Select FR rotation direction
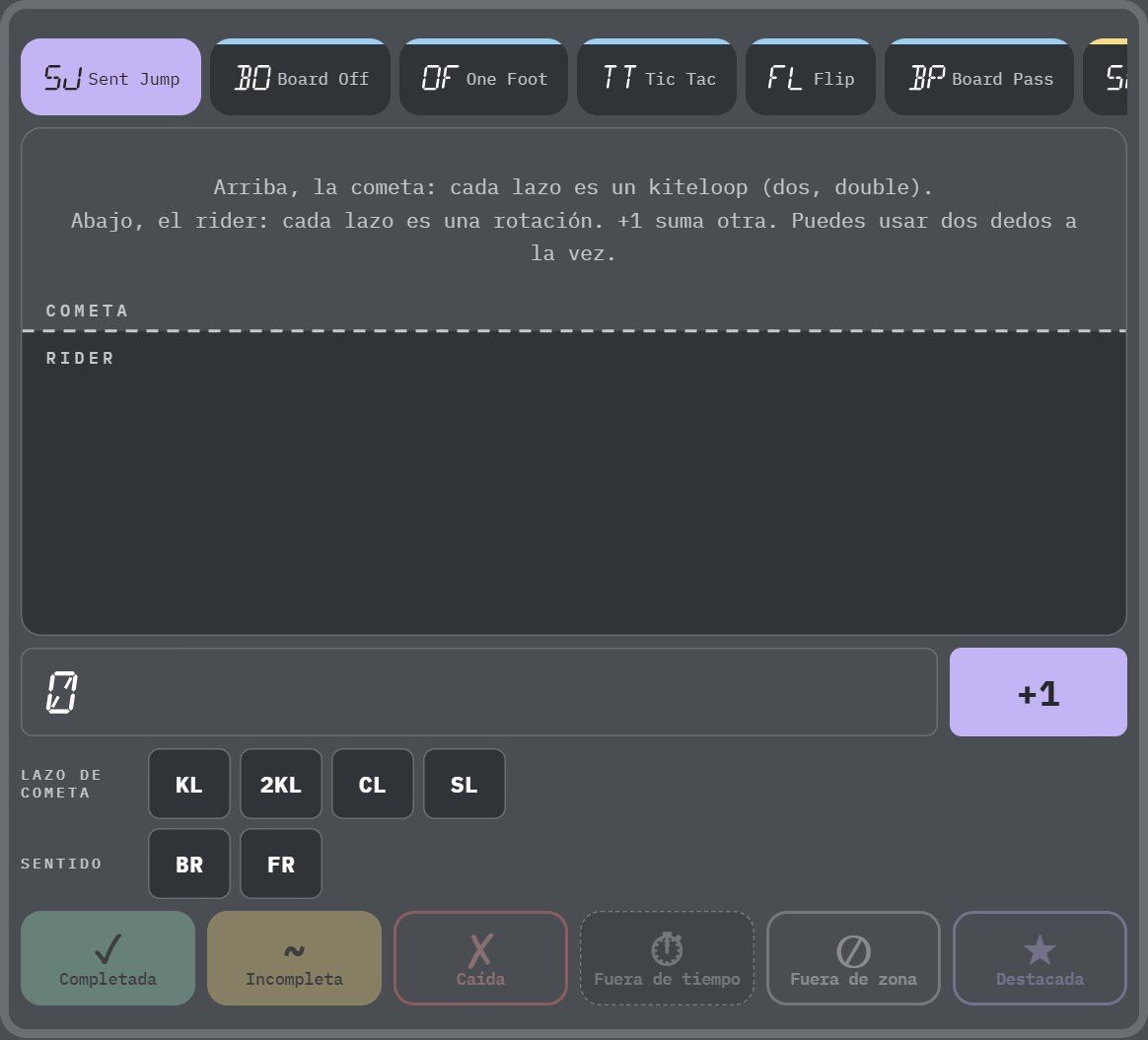Viewport: 1148px width, 1040px height. (x=281, y=864)
